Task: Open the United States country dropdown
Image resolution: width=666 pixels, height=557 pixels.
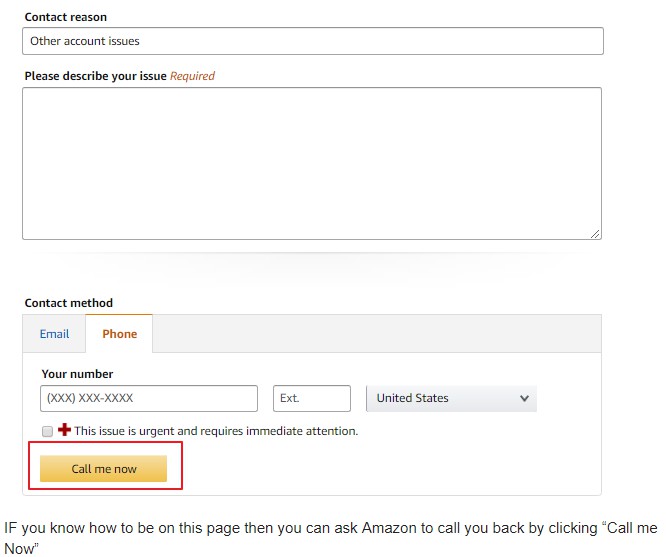Action: pyautogui.click(x=452, y=398)
